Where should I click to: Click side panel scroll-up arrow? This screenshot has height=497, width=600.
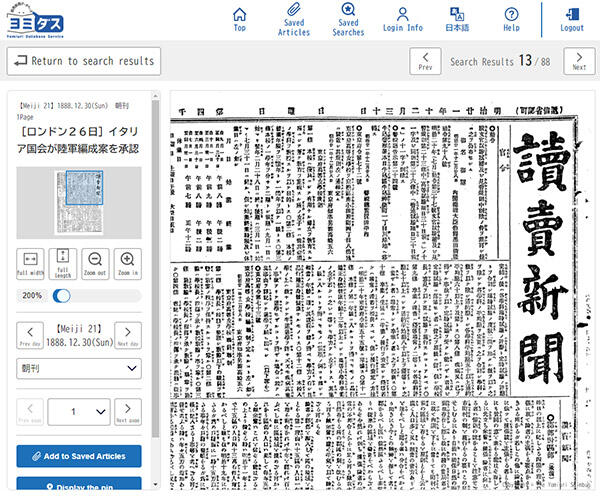[155, 96]
